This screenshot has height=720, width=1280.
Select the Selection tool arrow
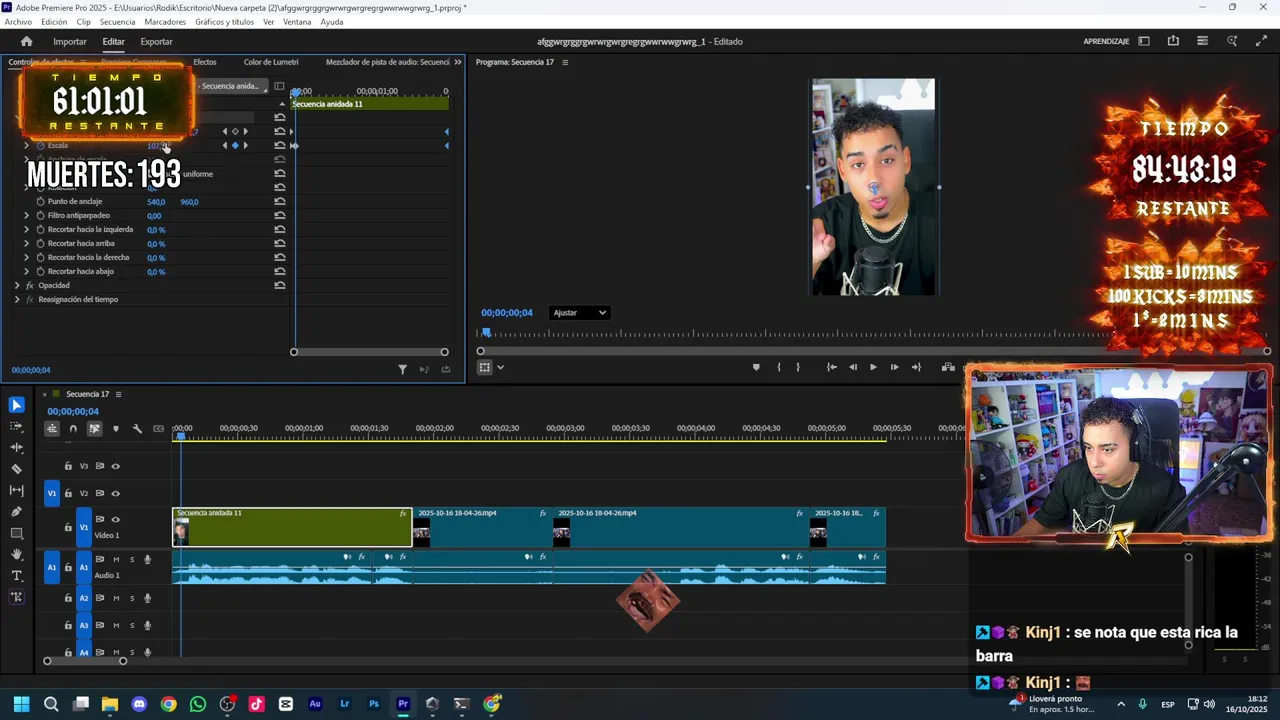(x=17, y=405)
